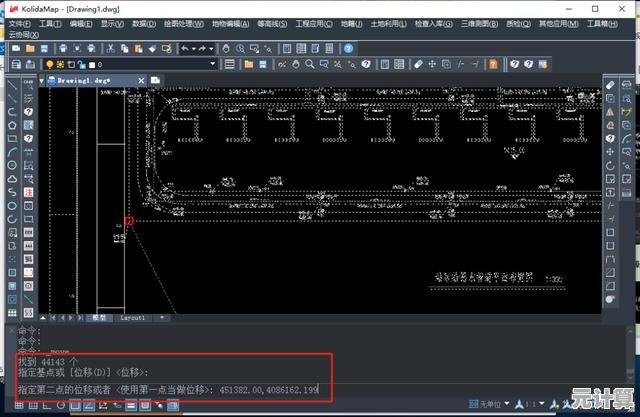Open the layer name dropdown list
The height and width of the screenshot is (417, 640).
click(212, 64)
